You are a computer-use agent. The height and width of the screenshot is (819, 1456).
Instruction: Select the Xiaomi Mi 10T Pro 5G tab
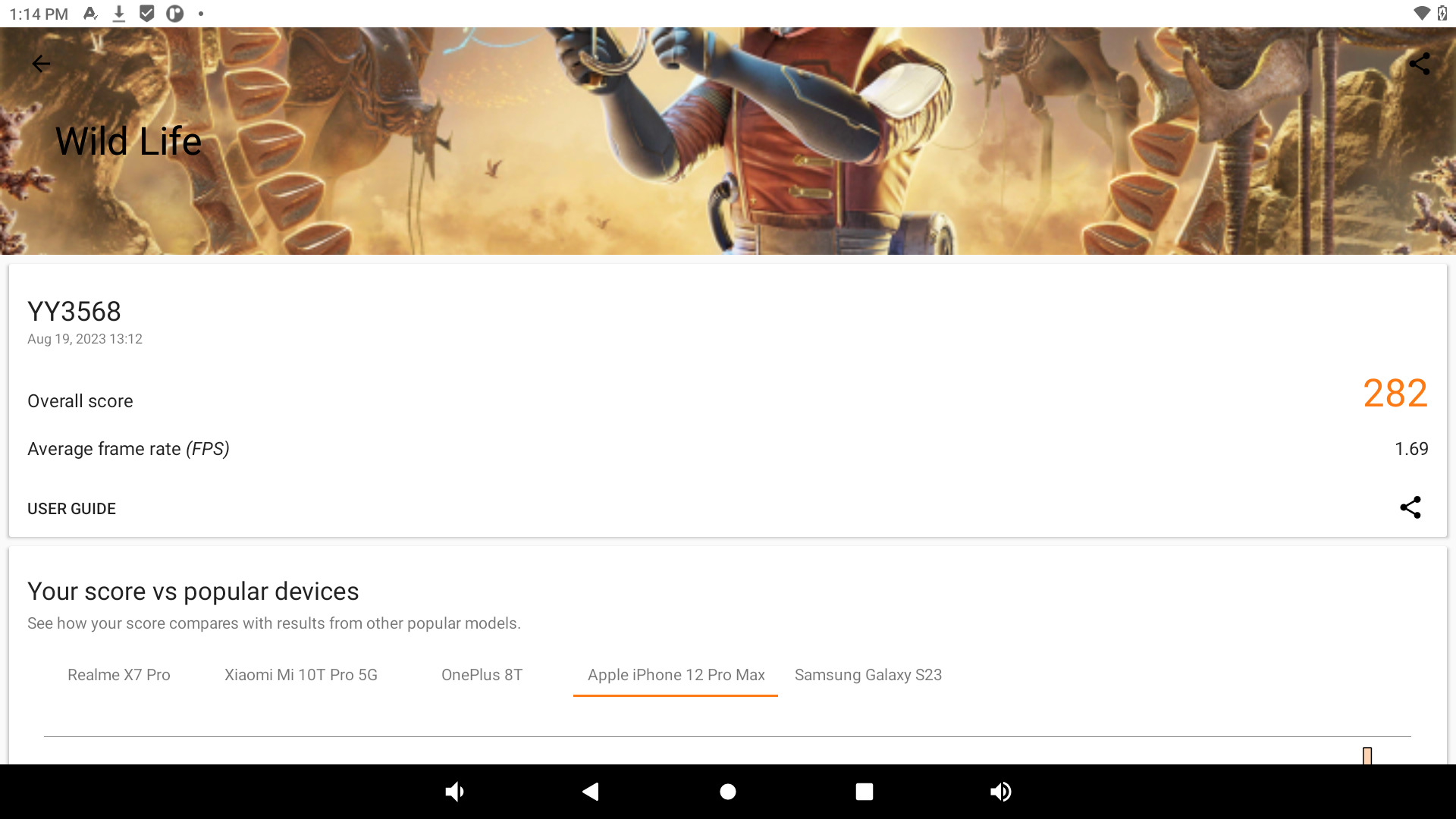(x=301, y=675)
